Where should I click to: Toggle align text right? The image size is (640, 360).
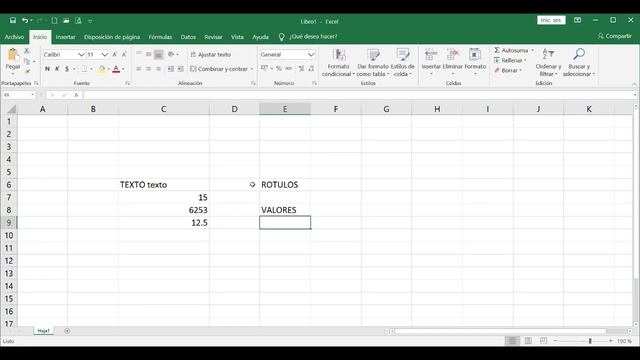point(158,69)
